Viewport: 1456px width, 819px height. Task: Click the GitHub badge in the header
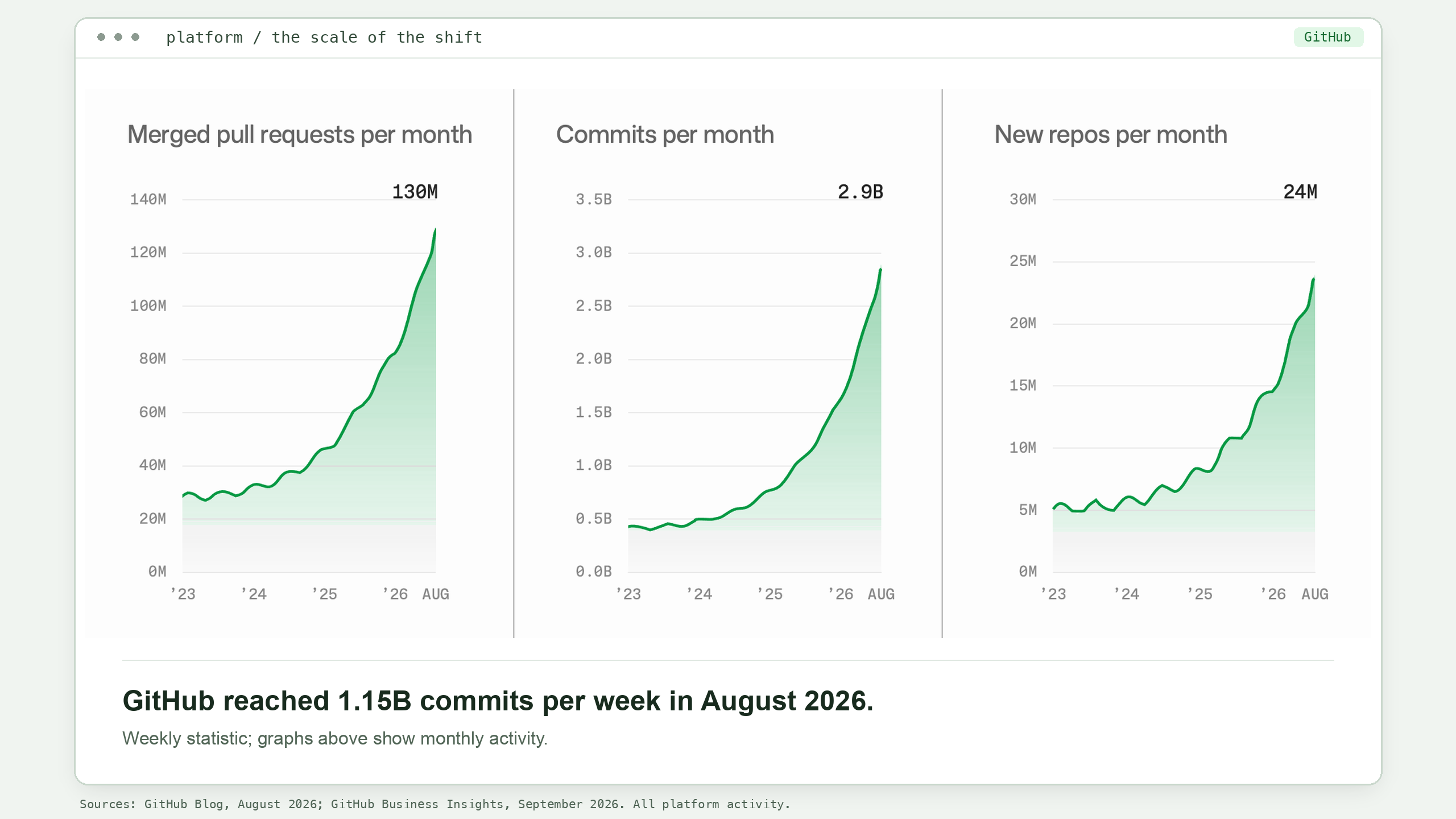[x=1327, y=37]
